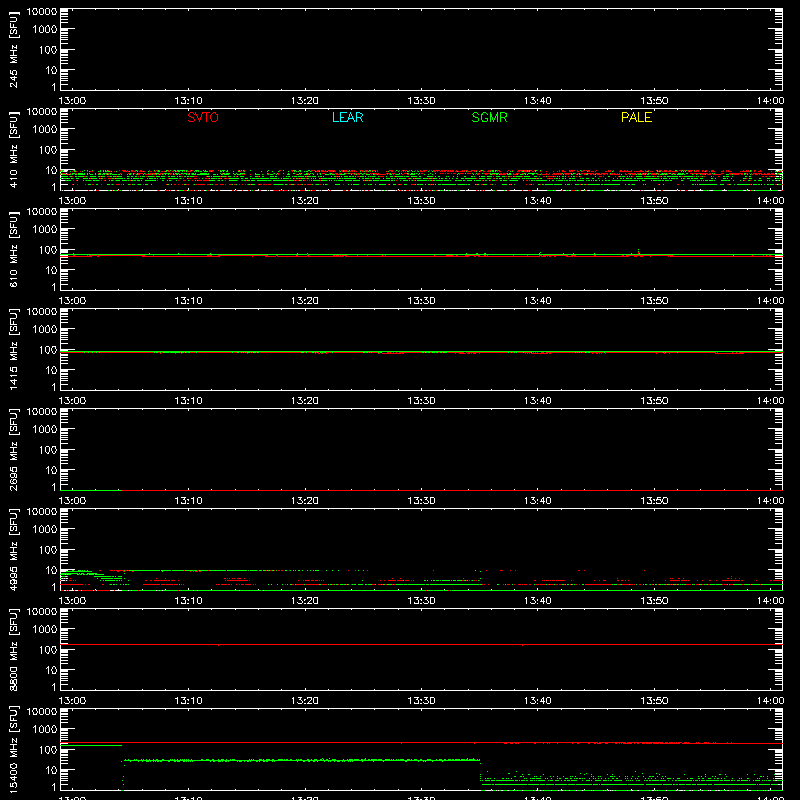Click the green spike near 13:49 in 610 MHz panel
800x800 pixels.
pyautogui.click(x=638, y=252)
